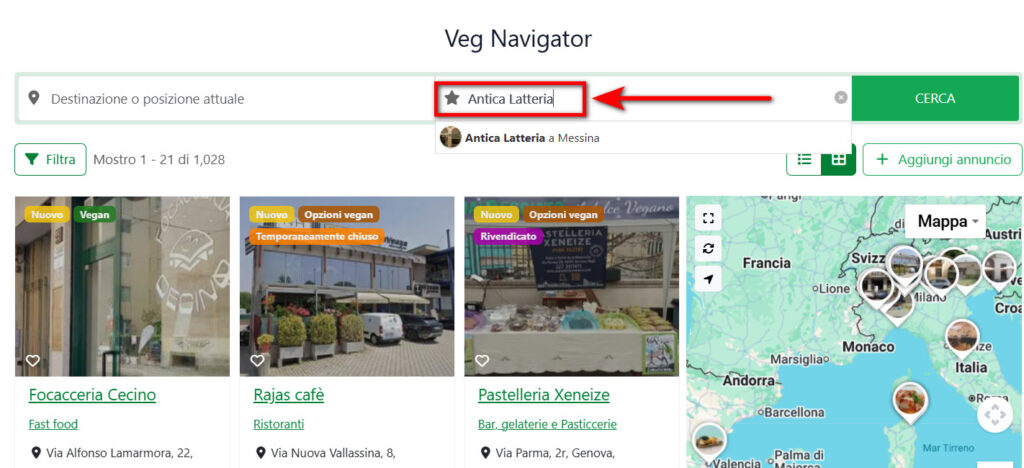Image resolution: width=1024 pixels, height=468 pixels.
Task: Click the Destinazione o posizione attuale field
Action: tap(227, 99)
